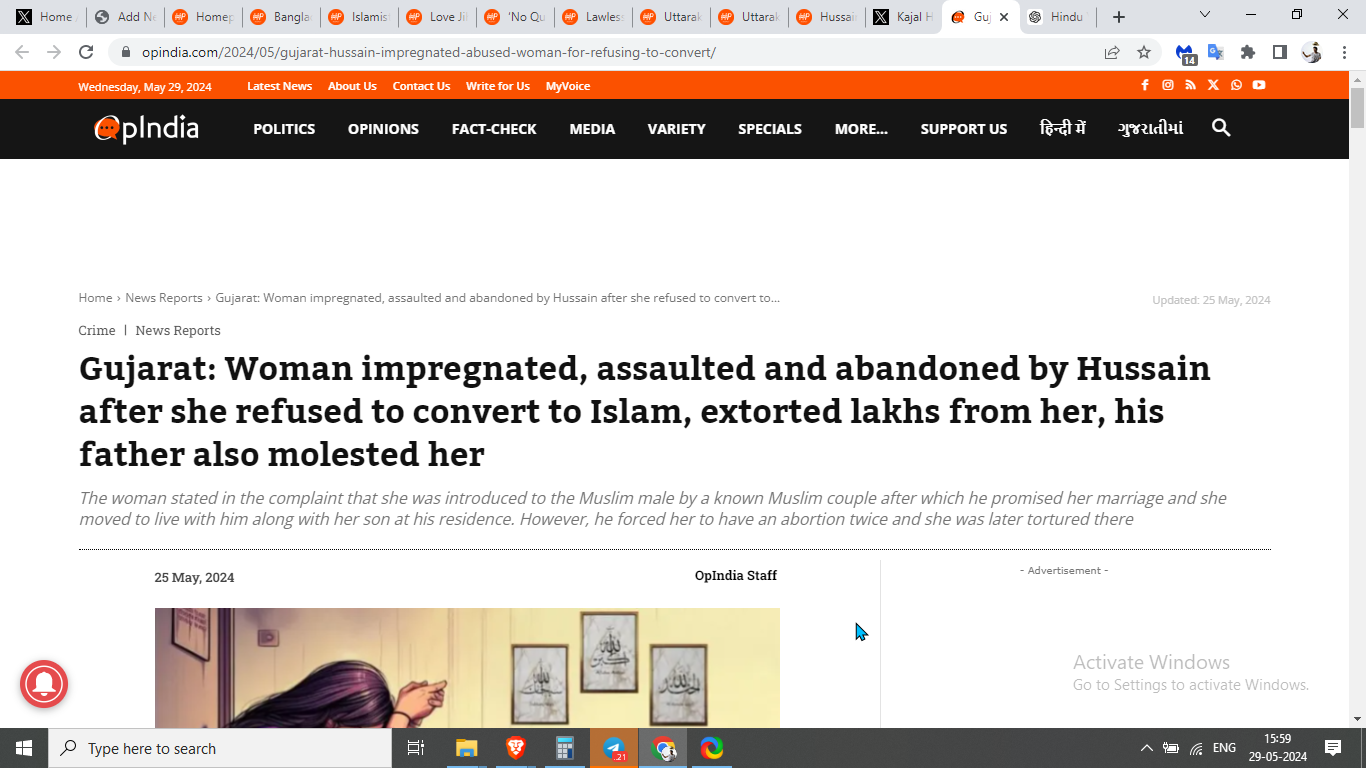Click the red notification bell icon
This screenshot has height=768, width=1366.
pos(44,684)
